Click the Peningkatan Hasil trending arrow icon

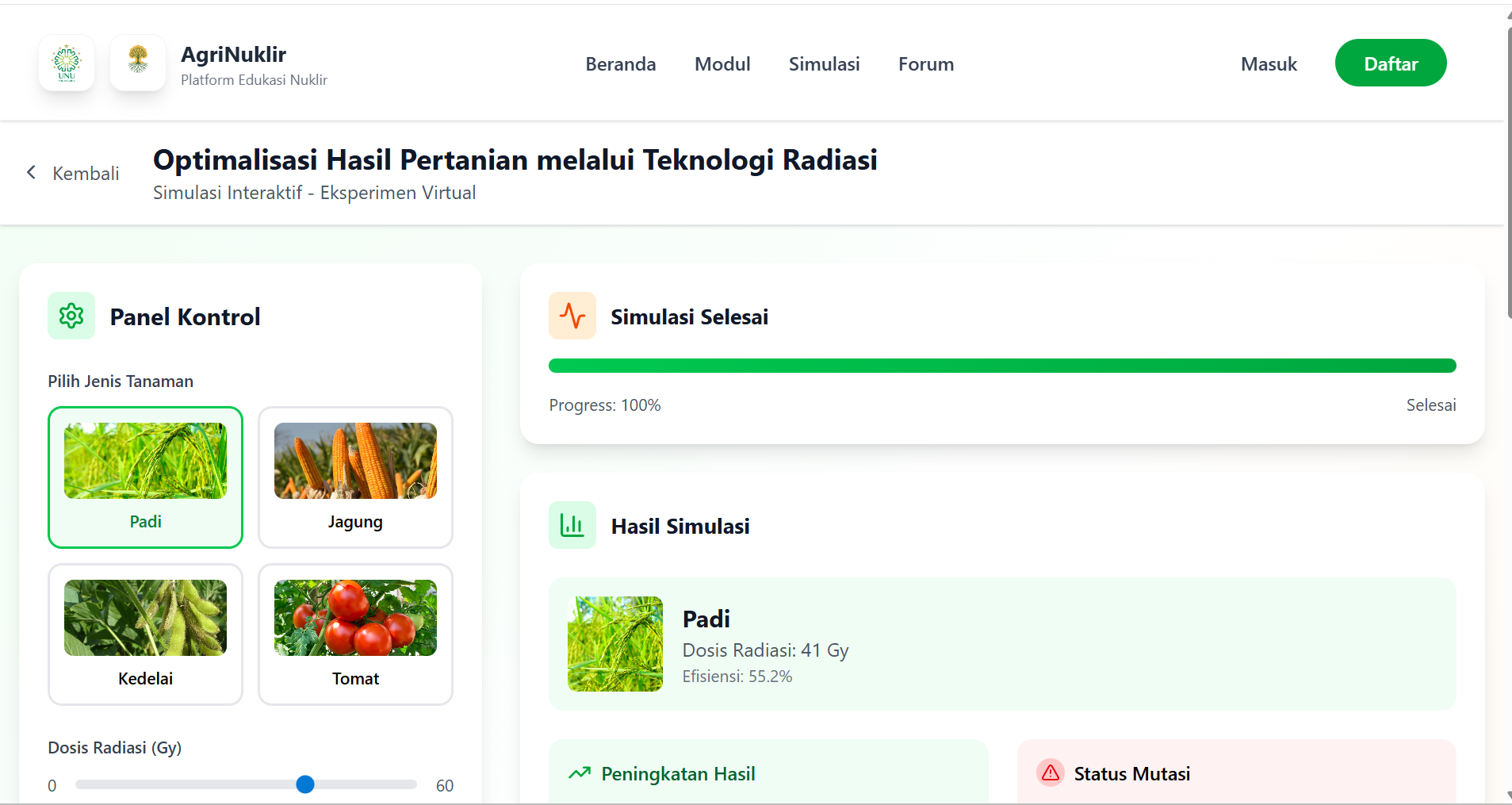coord(580,773)
